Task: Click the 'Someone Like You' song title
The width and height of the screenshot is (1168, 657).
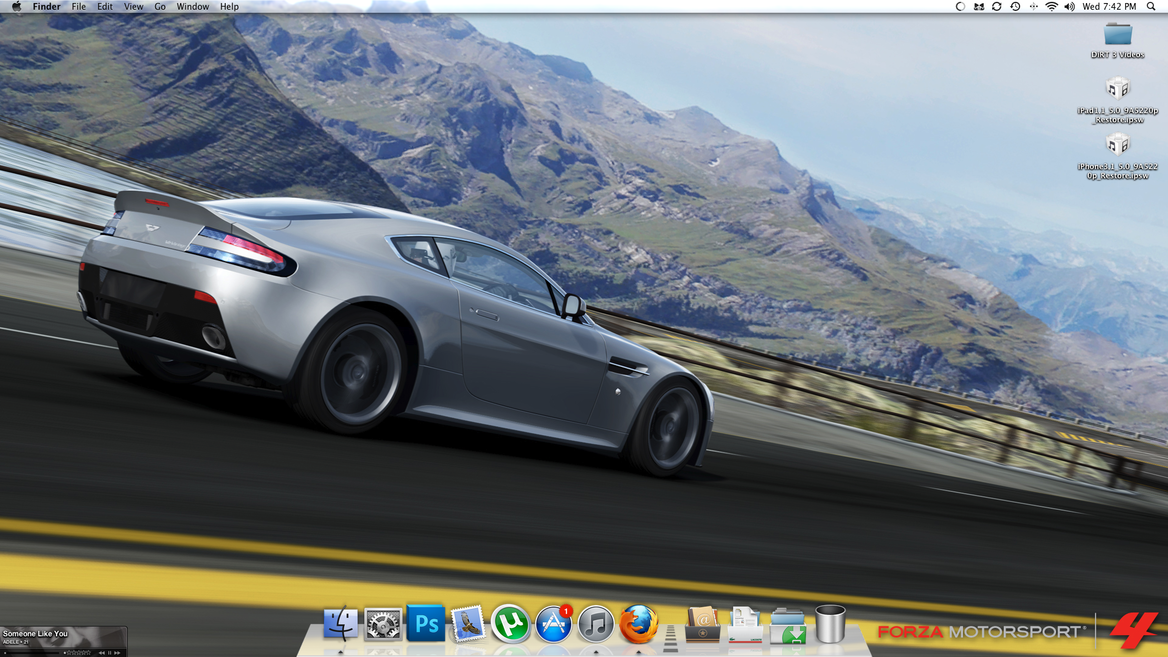Action: click(35, 634)
